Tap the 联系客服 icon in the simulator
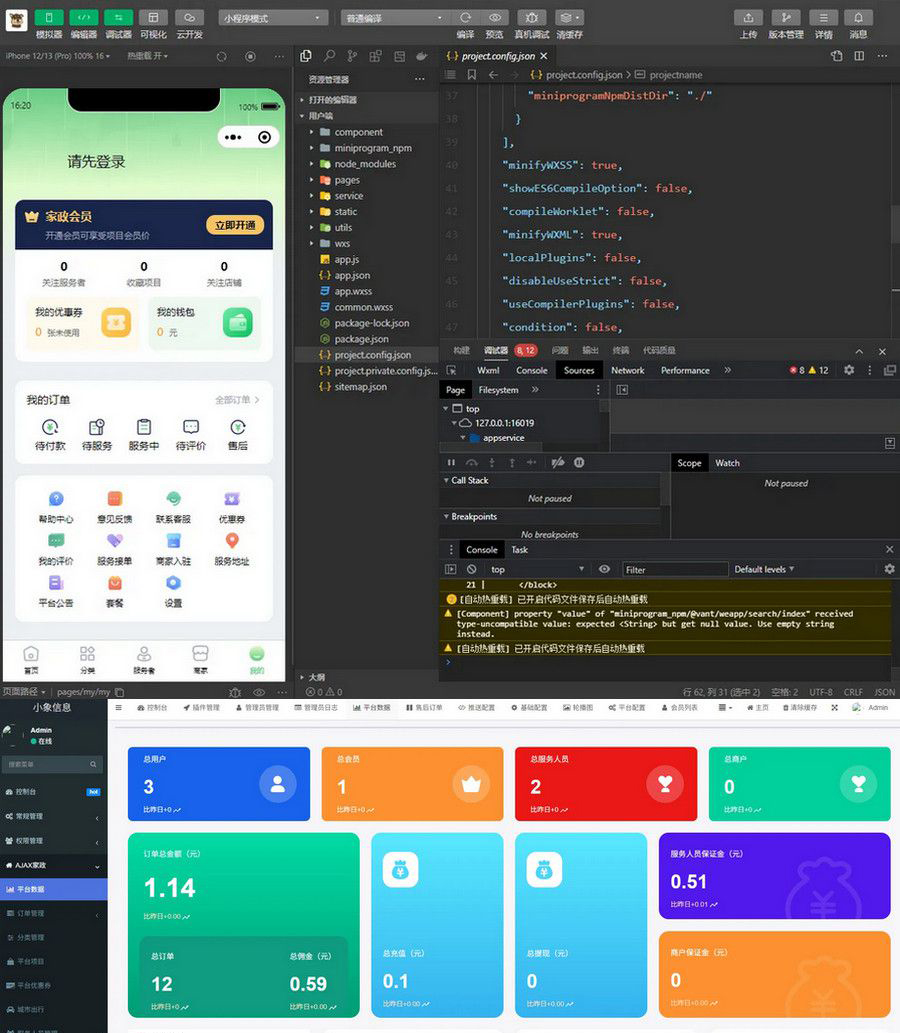This screenshot has width=900, height=1033. tap(174, 499)
